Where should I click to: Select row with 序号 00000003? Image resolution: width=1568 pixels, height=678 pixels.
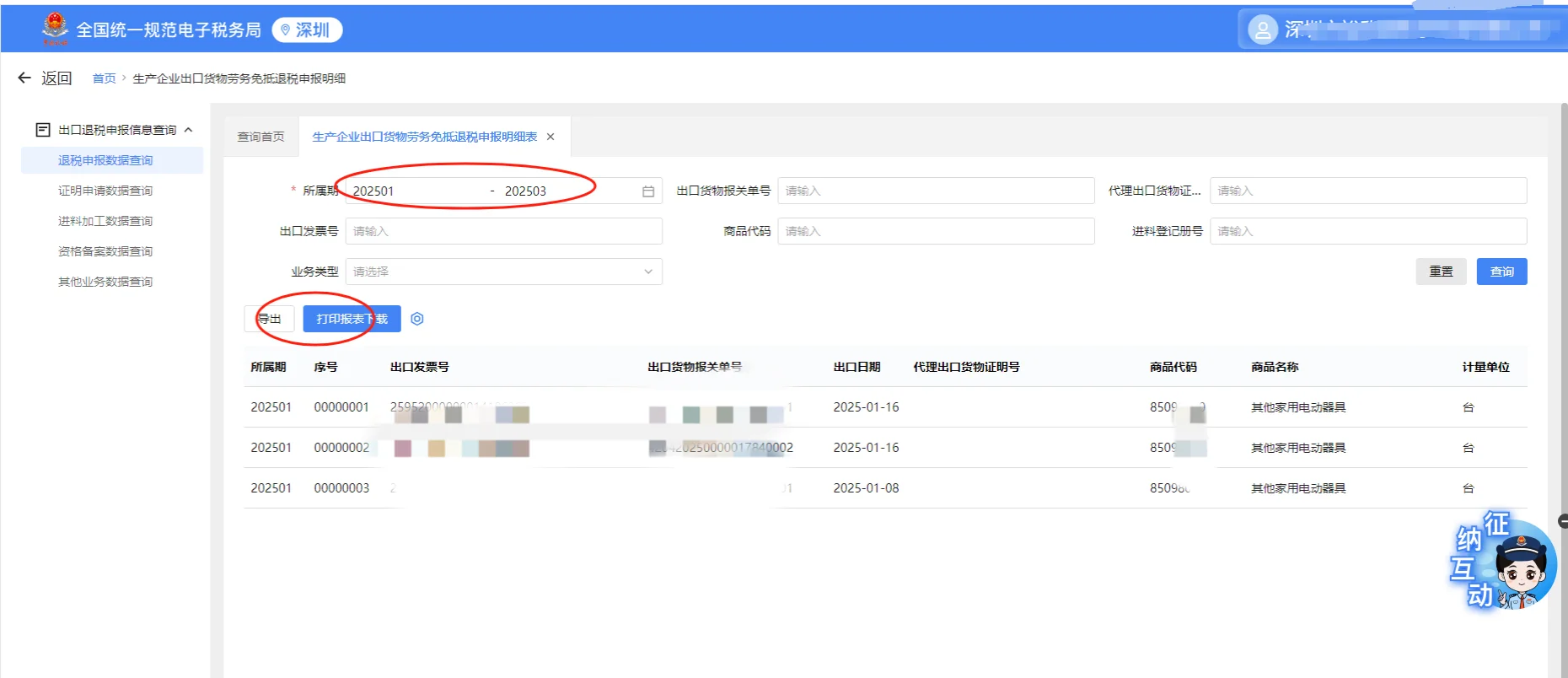tap(885, 488)
